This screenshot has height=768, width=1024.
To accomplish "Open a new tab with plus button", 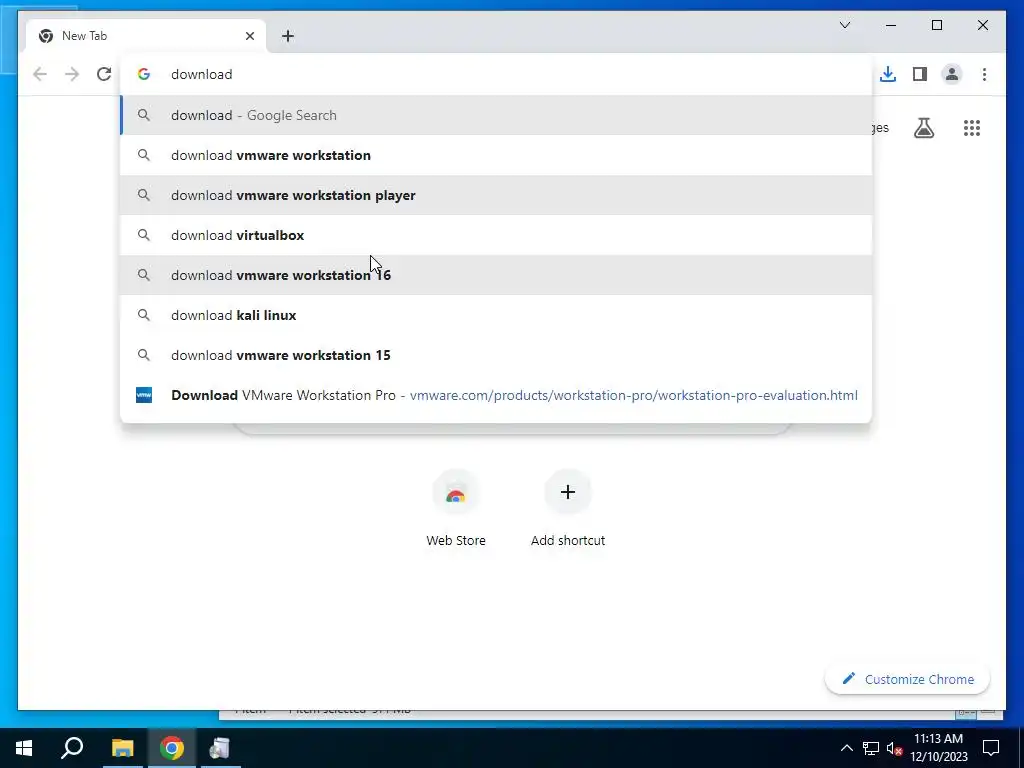I will click(x=288, y=36).
